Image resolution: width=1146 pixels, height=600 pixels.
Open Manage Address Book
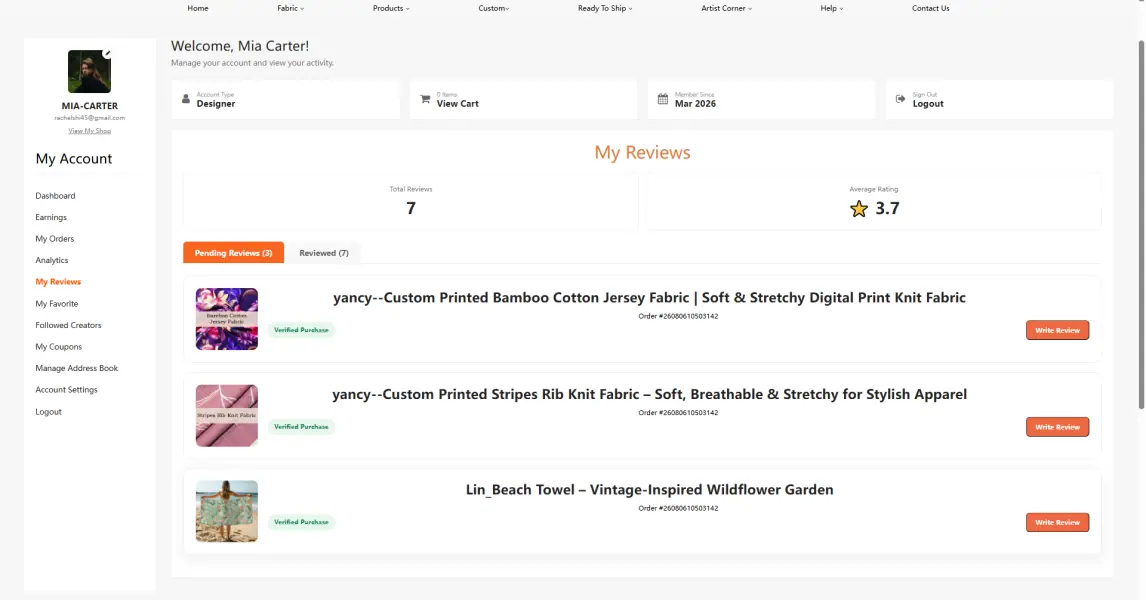click(77, 368)
